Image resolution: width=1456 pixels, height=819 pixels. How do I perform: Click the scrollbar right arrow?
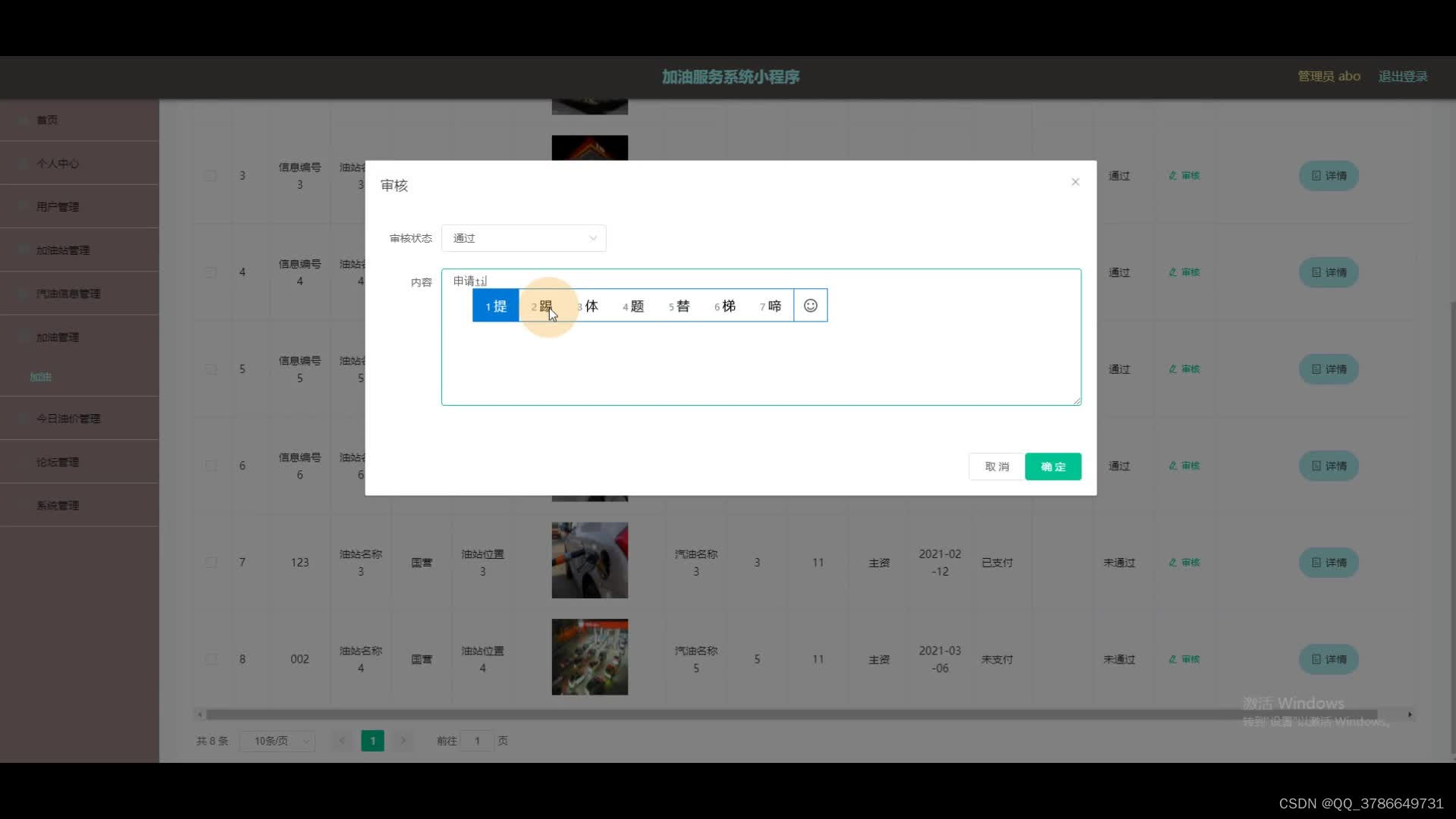tap(1410, 714)
